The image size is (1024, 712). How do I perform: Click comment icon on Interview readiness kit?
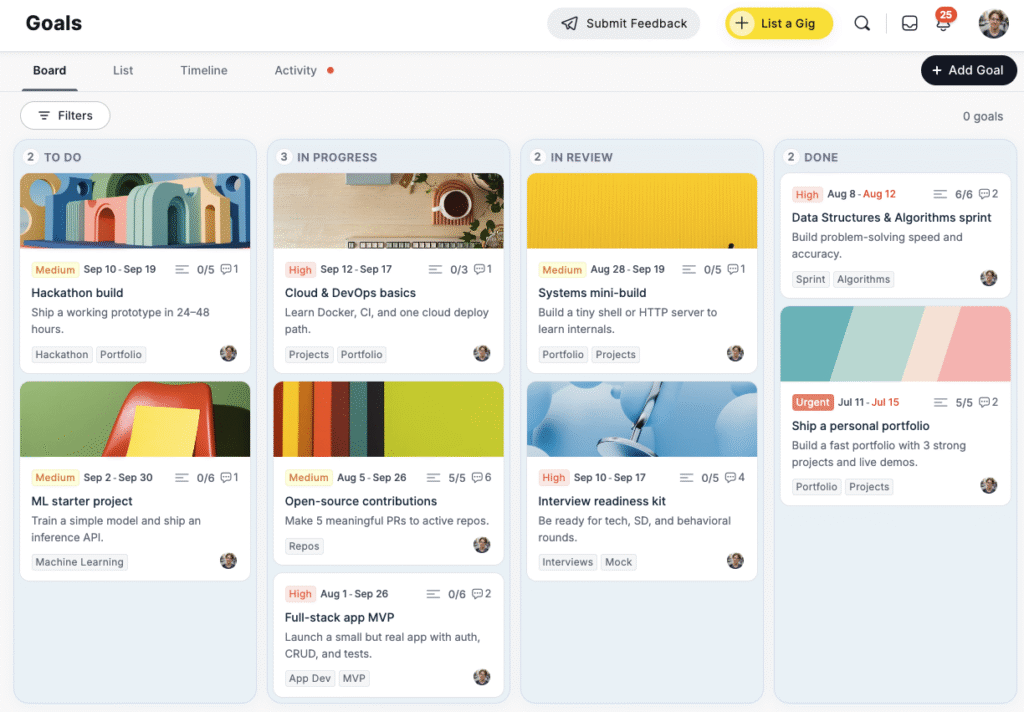click(730, 478)
